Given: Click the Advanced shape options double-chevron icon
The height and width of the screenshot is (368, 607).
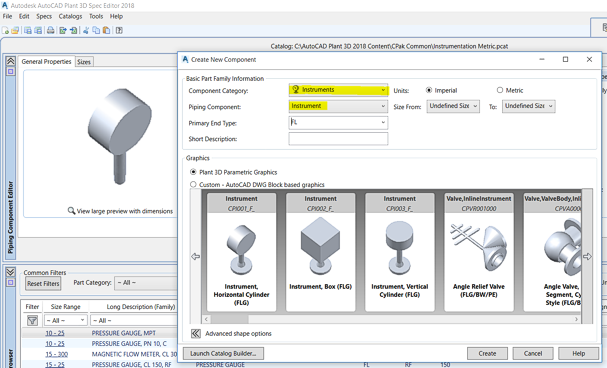Looking at the screenshot, I should tap(196, 334).
